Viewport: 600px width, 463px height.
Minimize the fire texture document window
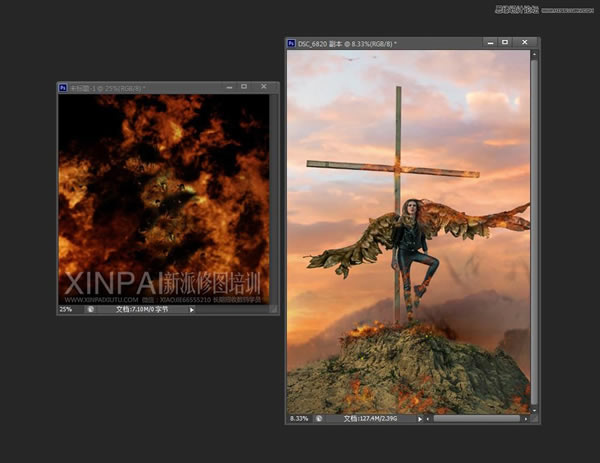point(229,87)
